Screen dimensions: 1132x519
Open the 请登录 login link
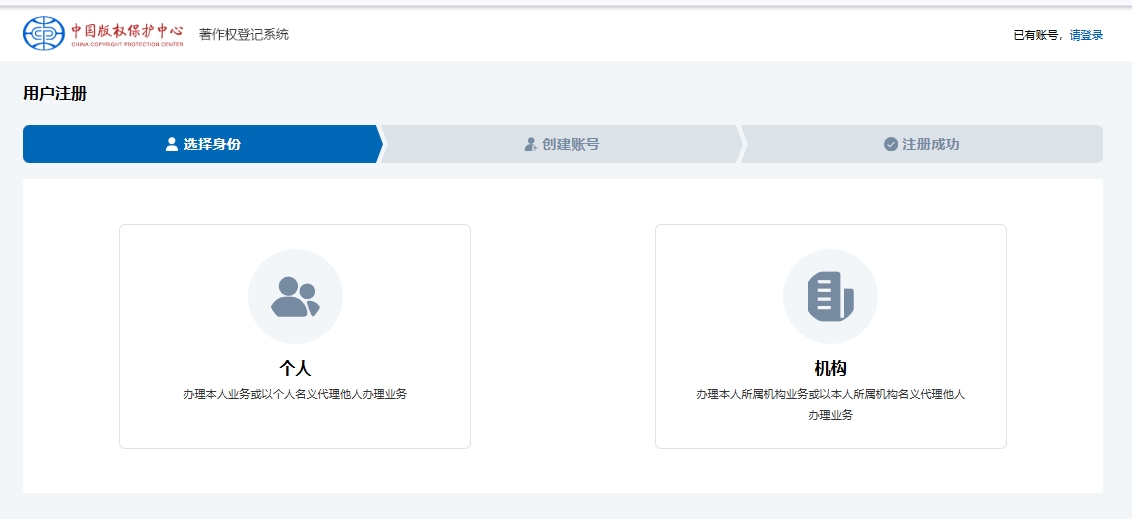pyautogui.click(x=1086, y=35)
